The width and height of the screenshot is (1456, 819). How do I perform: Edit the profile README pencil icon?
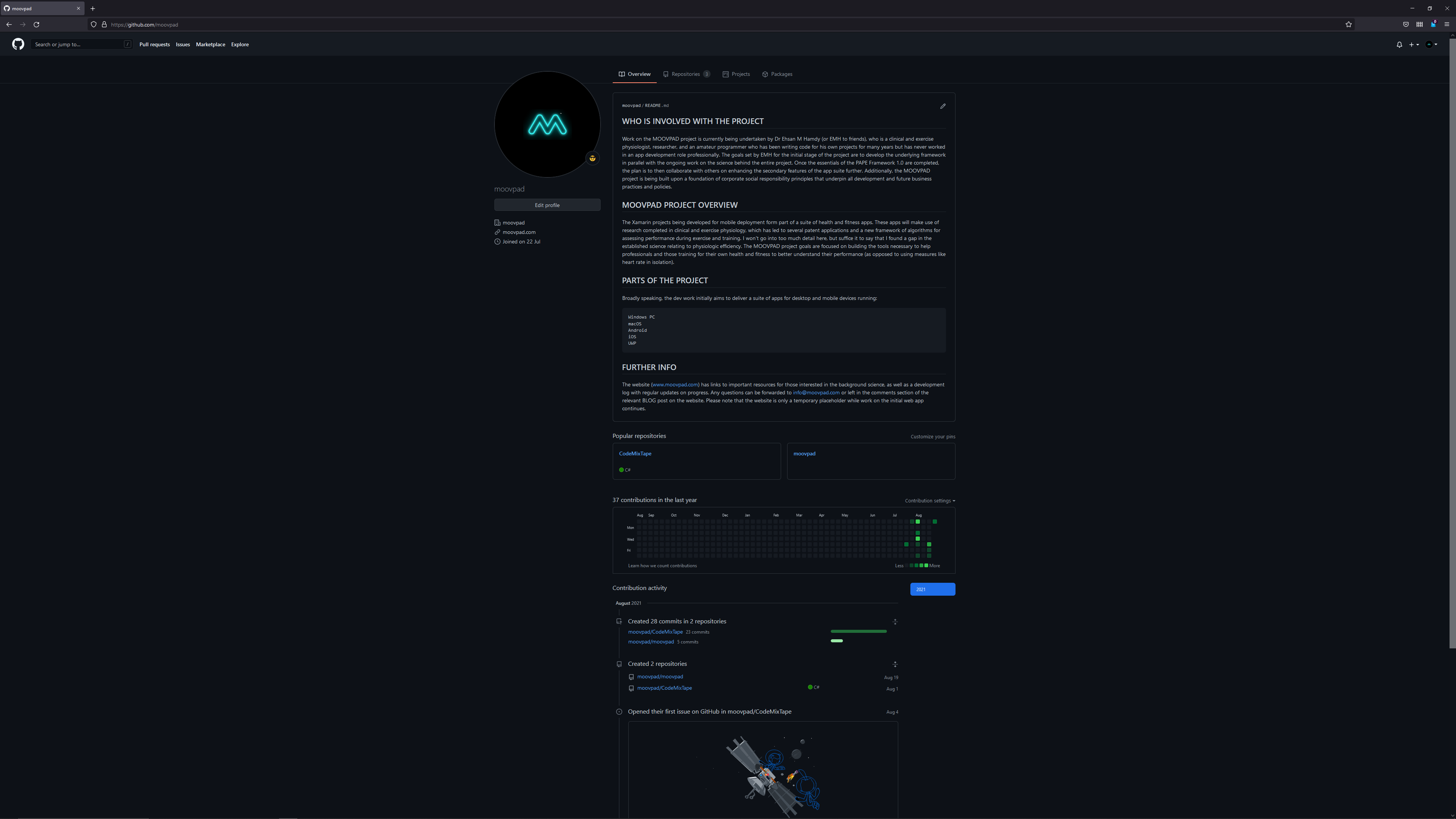943,106
